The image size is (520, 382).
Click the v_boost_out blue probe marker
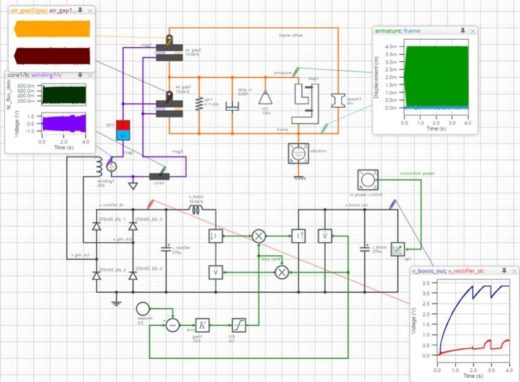393,204
